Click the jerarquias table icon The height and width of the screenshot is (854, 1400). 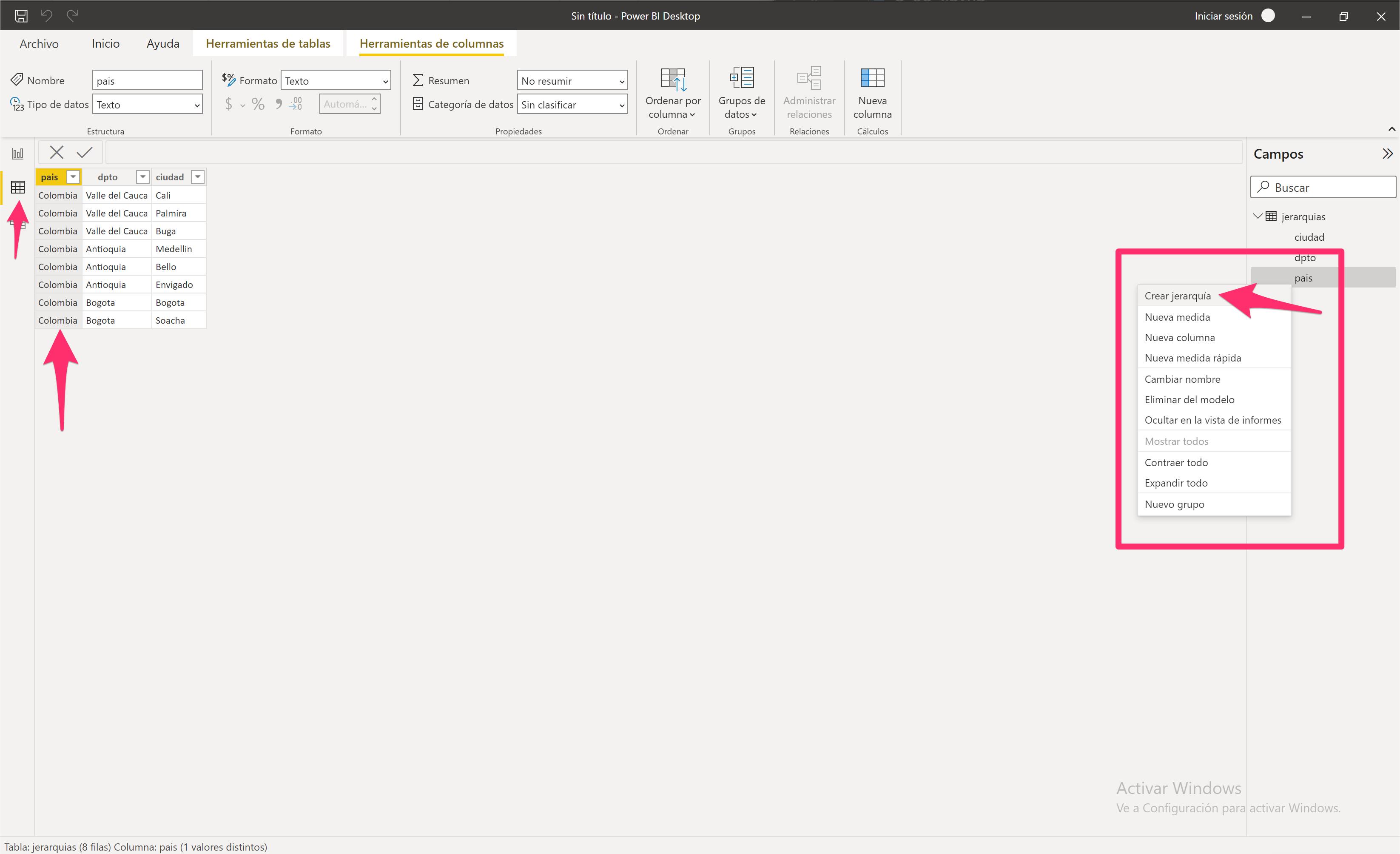pyautogui.click(x=1271, y=216)
